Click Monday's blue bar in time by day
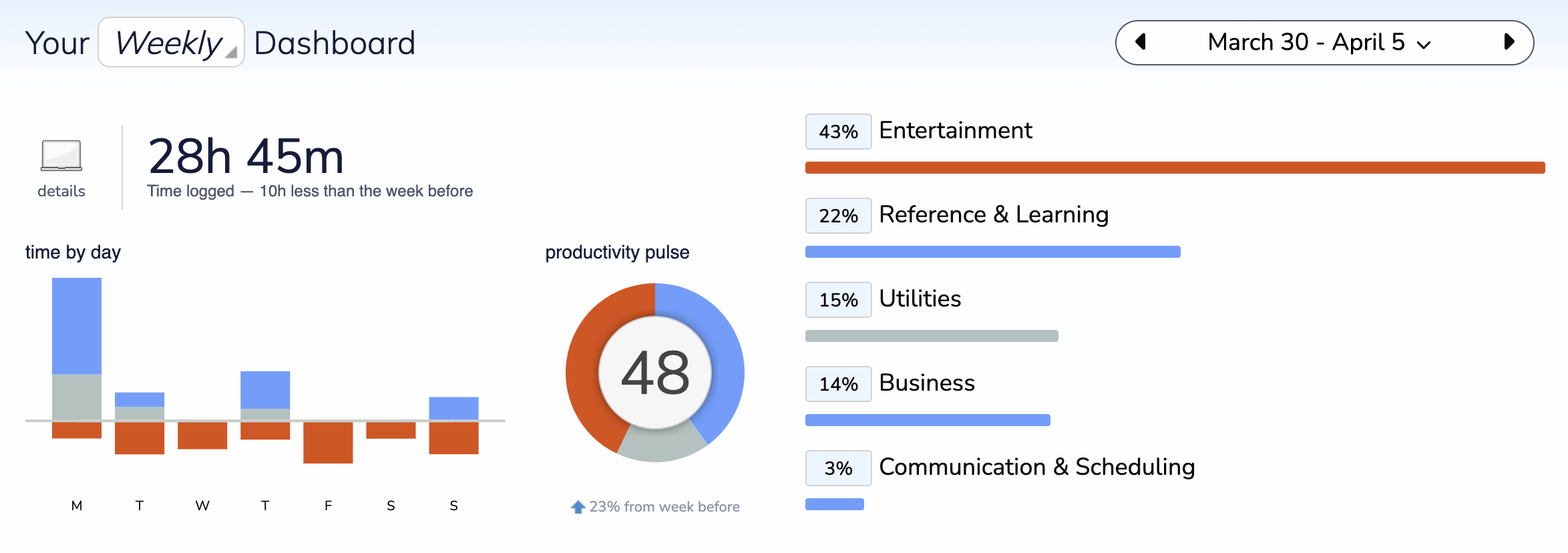This screenshot has height=553, width=1568. pos(77,325)
